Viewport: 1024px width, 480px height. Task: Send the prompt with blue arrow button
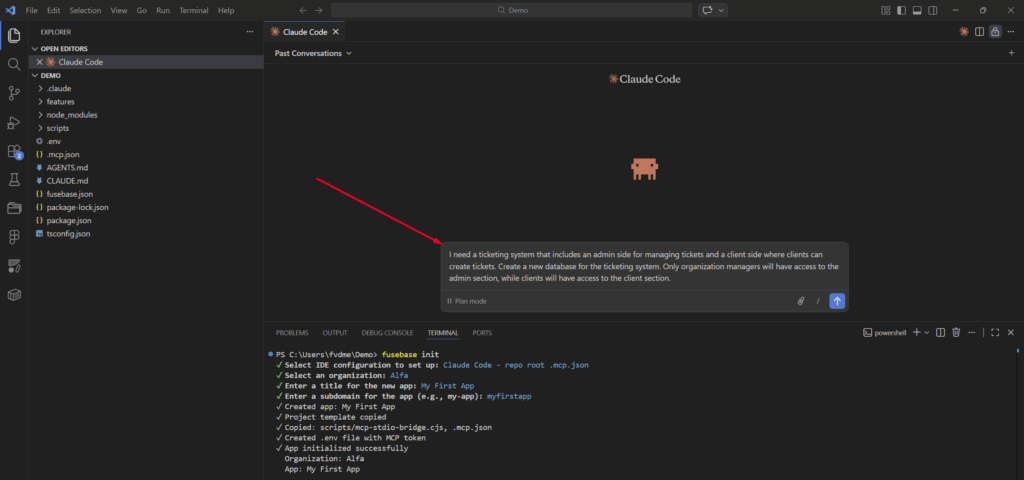pyautogui.click(x=837, y=300)
